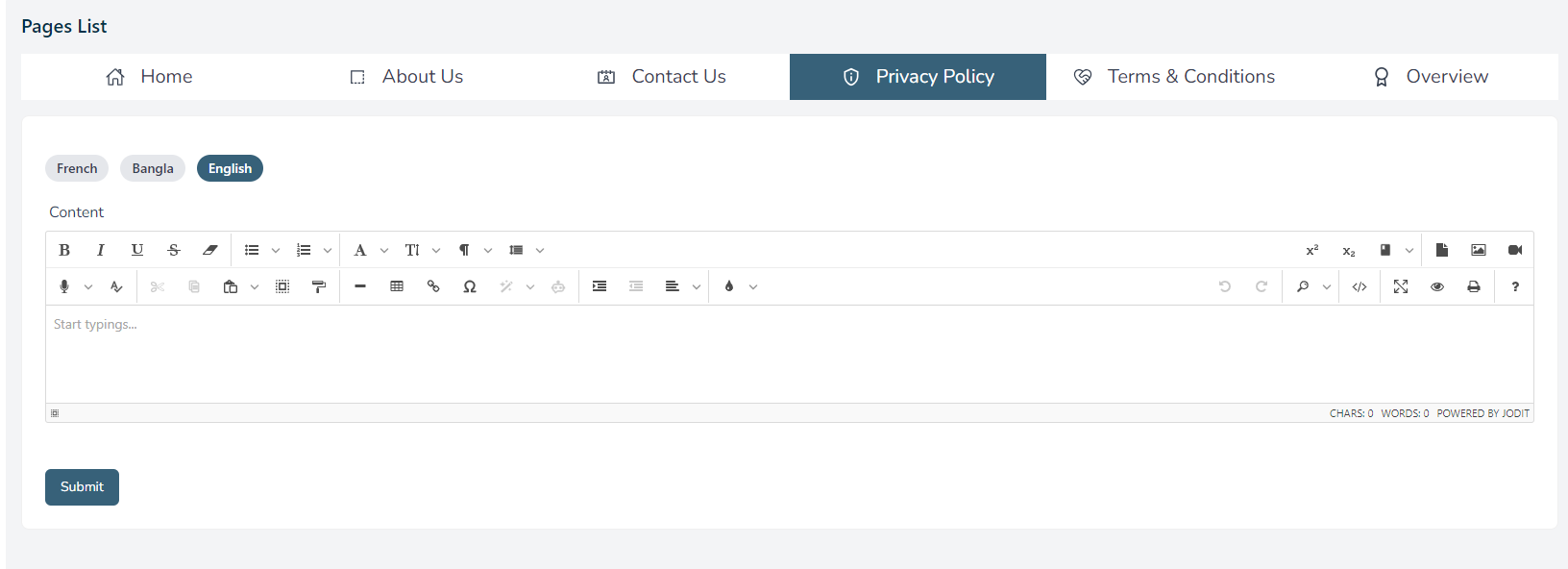This screenshot has width=1568, height=569.
Task: Insert an image into content
Action: [1479, 250]
